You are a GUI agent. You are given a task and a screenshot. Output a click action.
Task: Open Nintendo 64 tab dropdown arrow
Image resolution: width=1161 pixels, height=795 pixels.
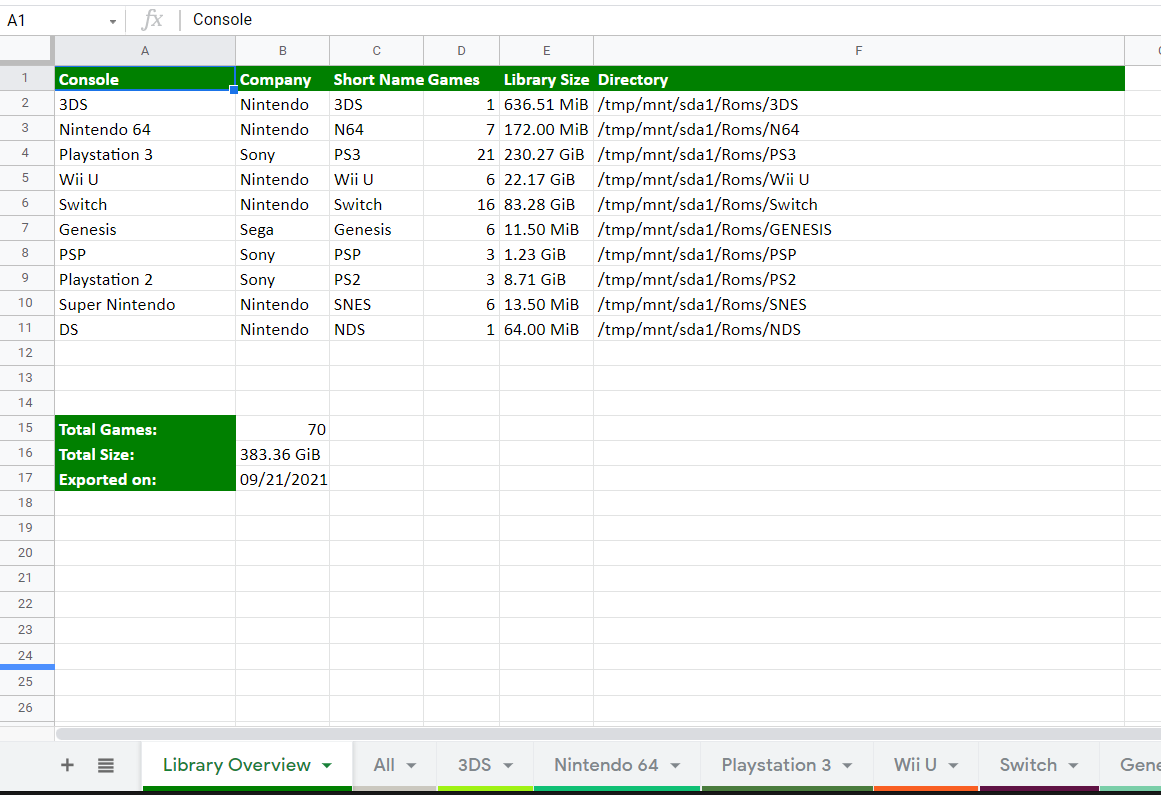coord(675,765)
